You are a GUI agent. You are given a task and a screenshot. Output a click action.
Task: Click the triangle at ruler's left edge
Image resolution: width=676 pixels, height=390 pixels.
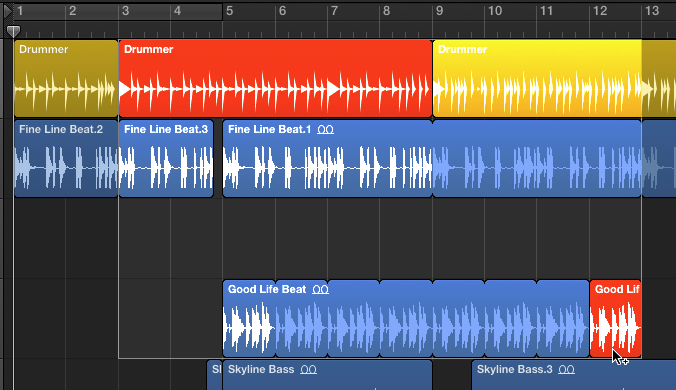point(7,11)
